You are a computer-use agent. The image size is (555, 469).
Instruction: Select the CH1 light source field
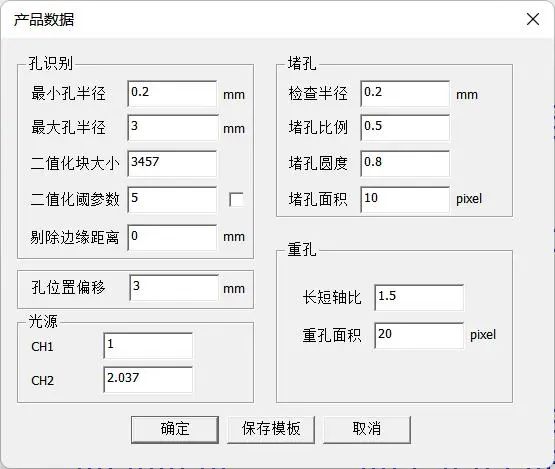coord(148,345)
